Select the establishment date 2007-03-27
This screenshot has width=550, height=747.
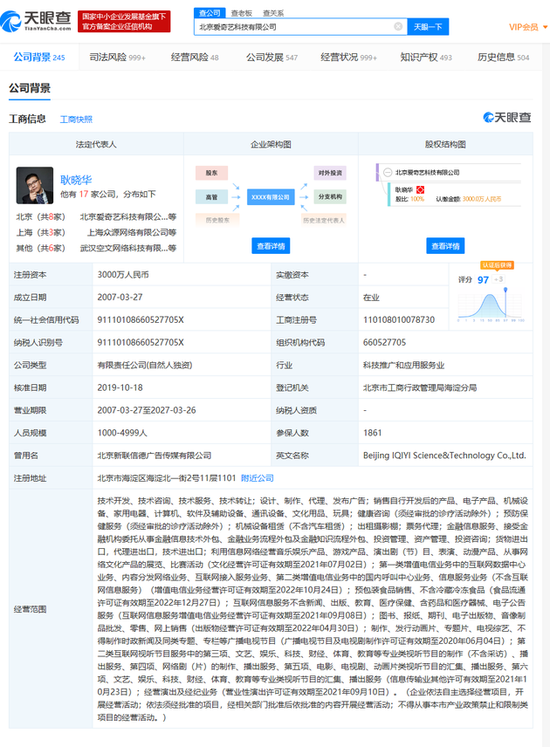point(120,297)
